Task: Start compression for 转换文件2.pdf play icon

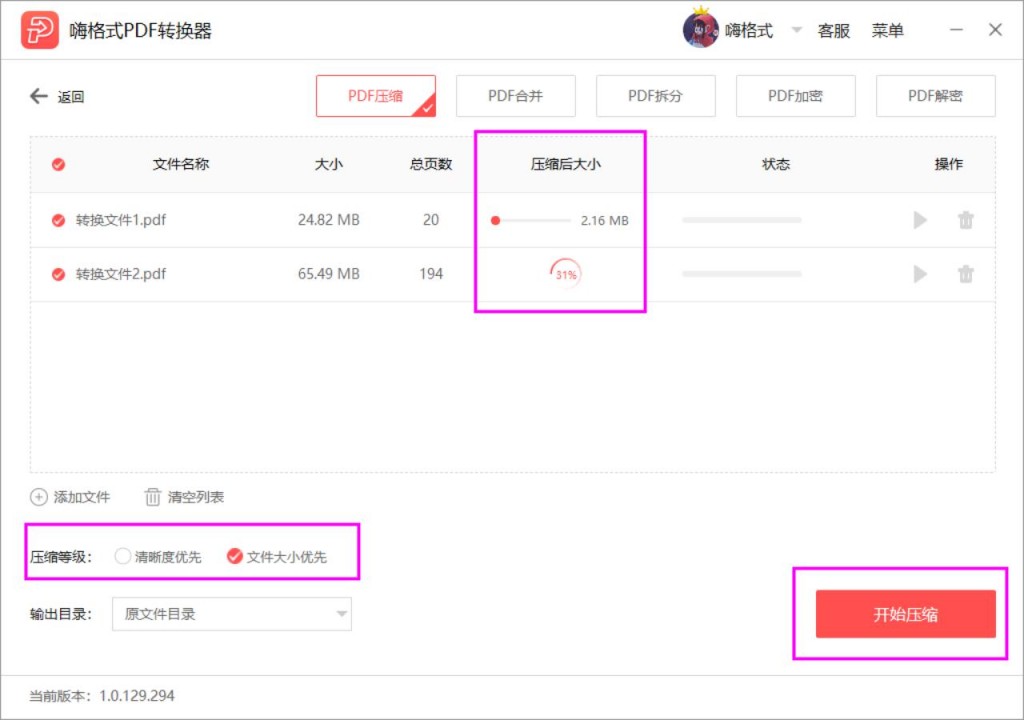Action: [x=920, y=274]
